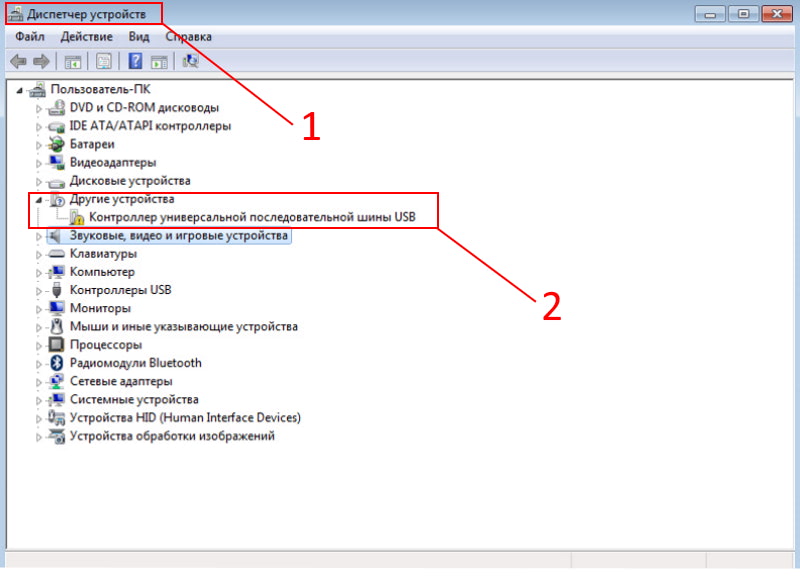Open Properties via toolbar icon
The width and height of the screenshot is (800, 580).
103,62
